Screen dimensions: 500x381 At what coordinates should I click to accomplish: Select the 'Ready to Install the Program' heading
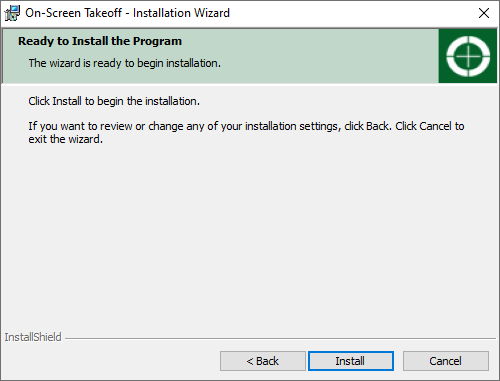[100, 41]
